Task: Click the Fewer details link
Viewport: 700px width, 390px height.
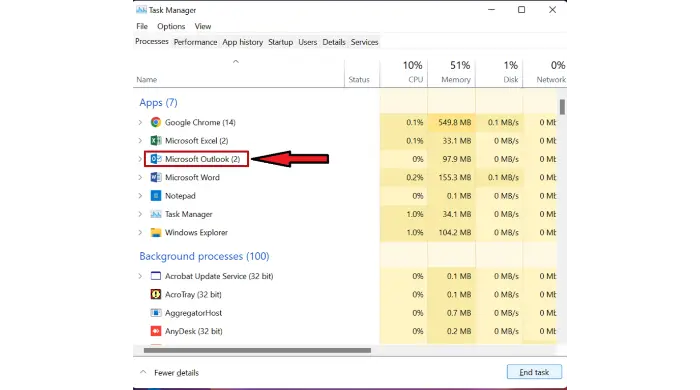Action: coord(176,373)
